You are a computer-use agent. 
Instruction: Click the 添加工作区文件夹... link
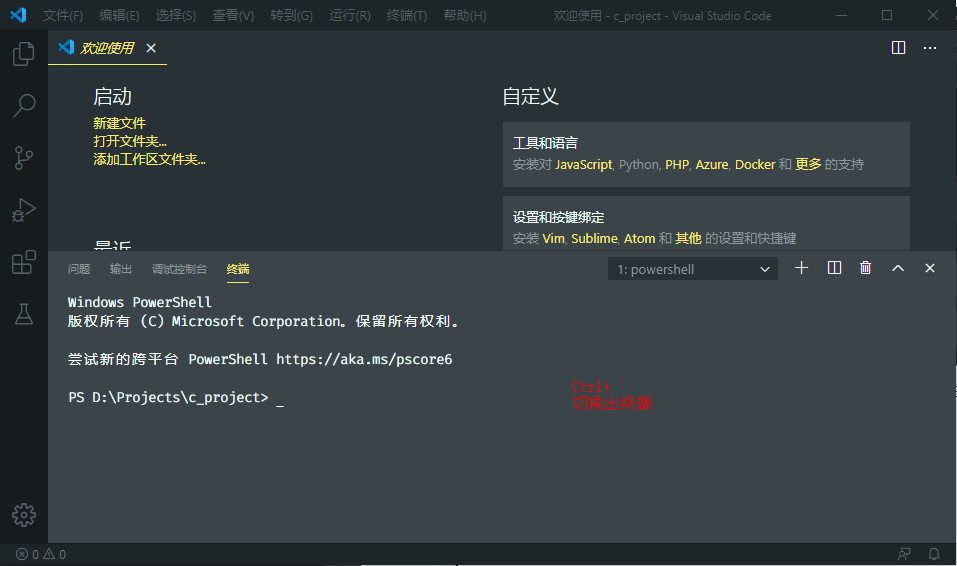(150, 159)
